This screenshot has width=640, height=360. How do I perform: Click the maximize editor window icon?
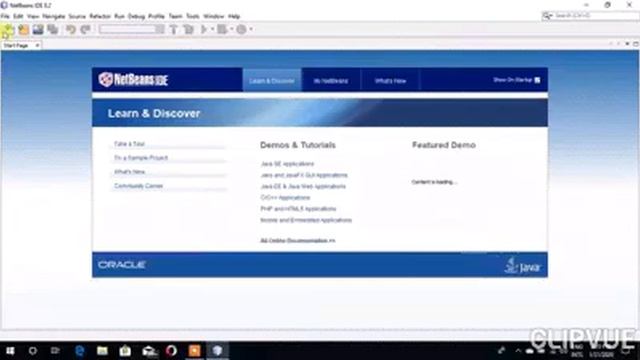(x=636, y=44)
